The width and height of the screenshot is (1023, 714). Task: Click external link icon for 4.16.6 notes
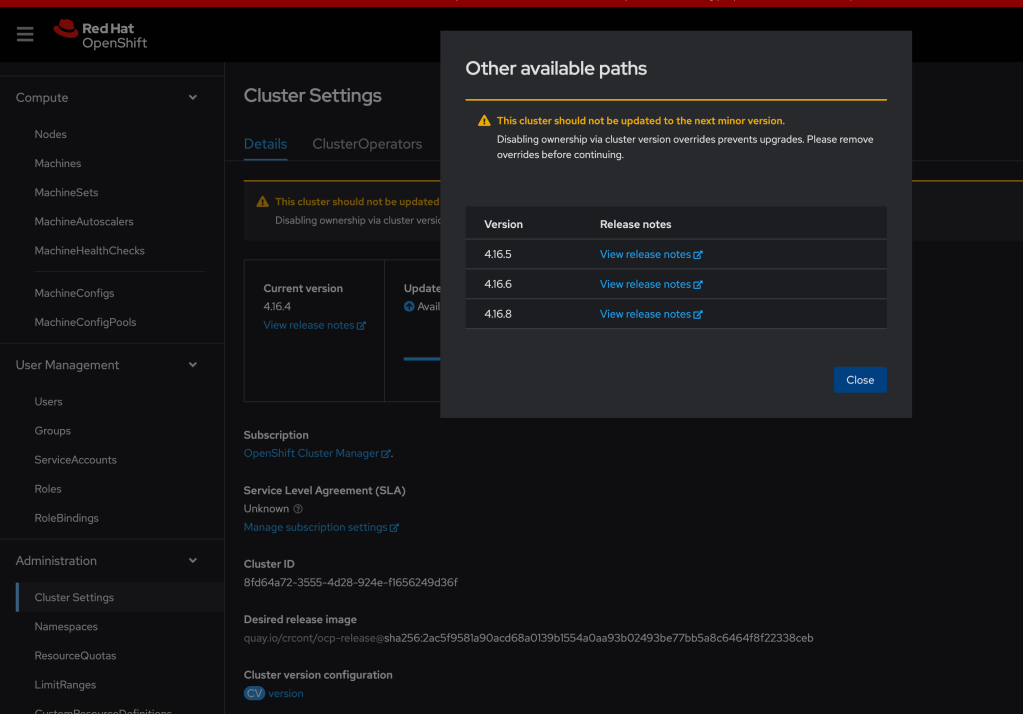698,285
